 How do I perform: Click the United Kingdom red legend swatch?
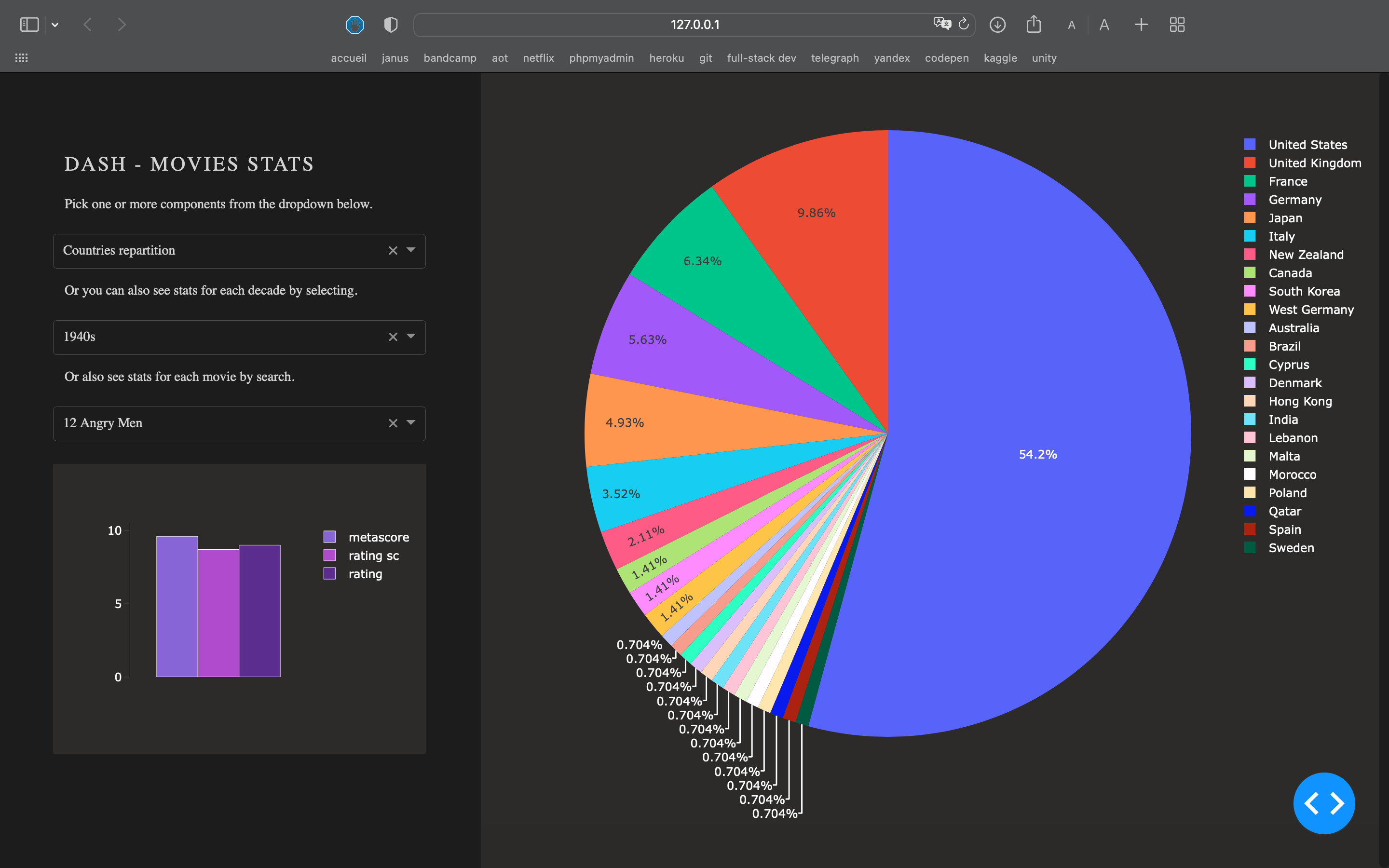[x=1250, y=163]
